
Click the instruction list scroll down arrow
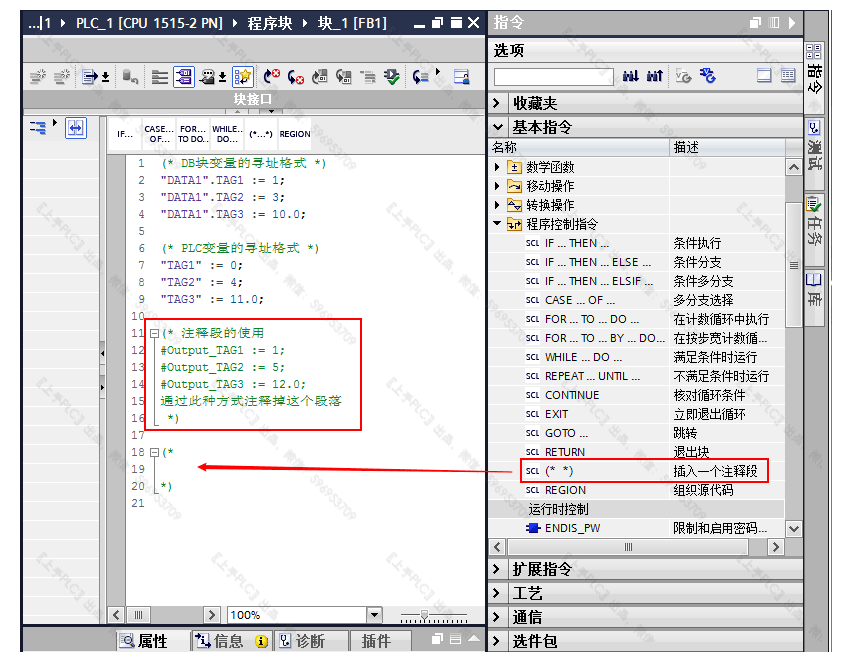pos(794,528)
